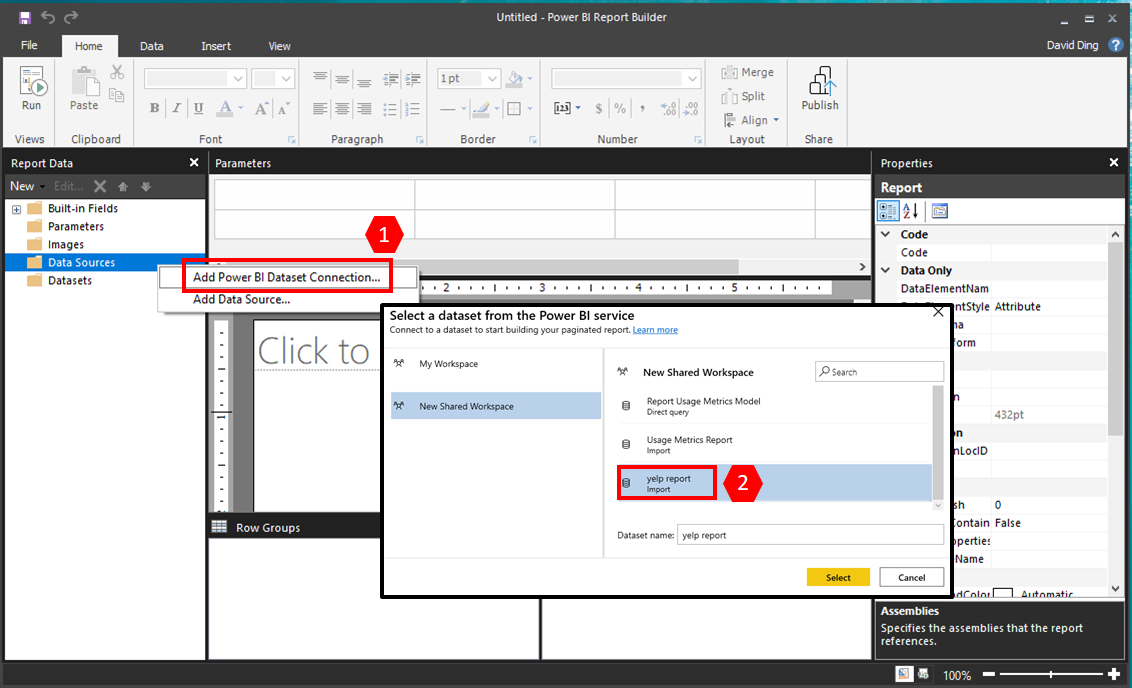Click the Cut scissors icon
This screenshot has width=1132, height=688.
[x=117, y=72]
